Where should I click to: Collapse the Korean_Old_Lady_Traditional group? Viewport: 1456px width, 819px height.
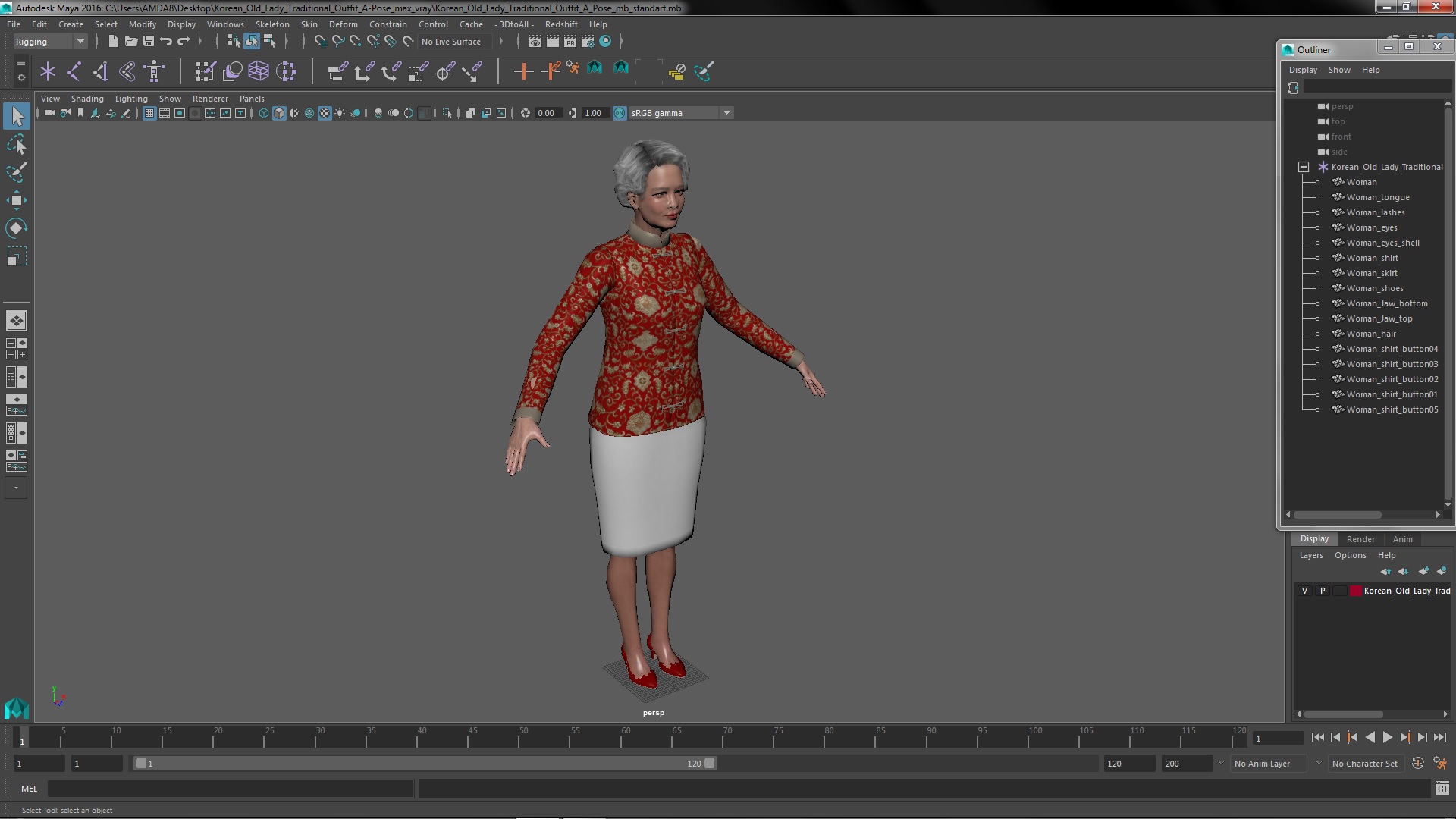[1304, 167]
